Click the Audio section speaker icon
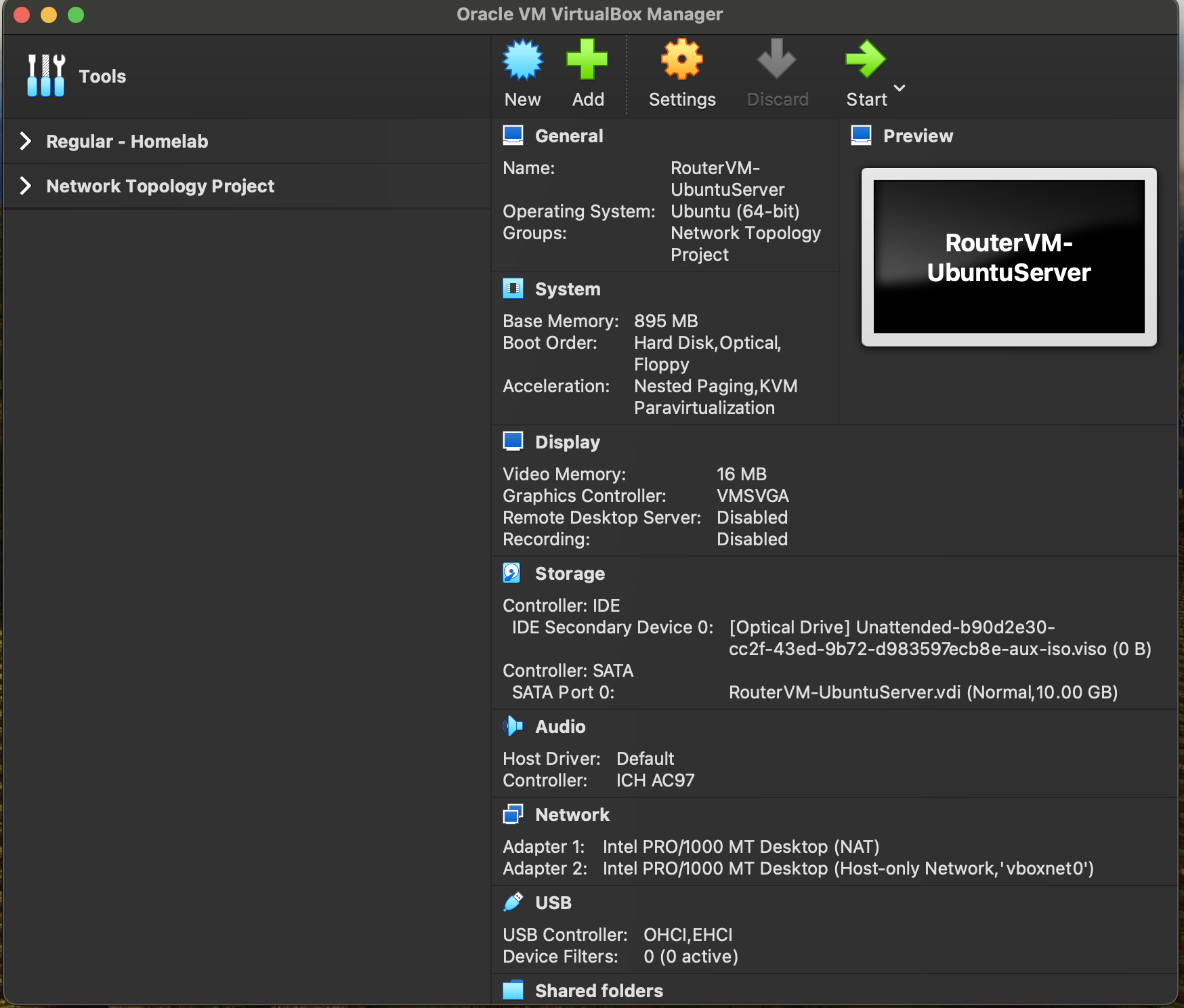 pyautogui.click(x=513, y=726)
